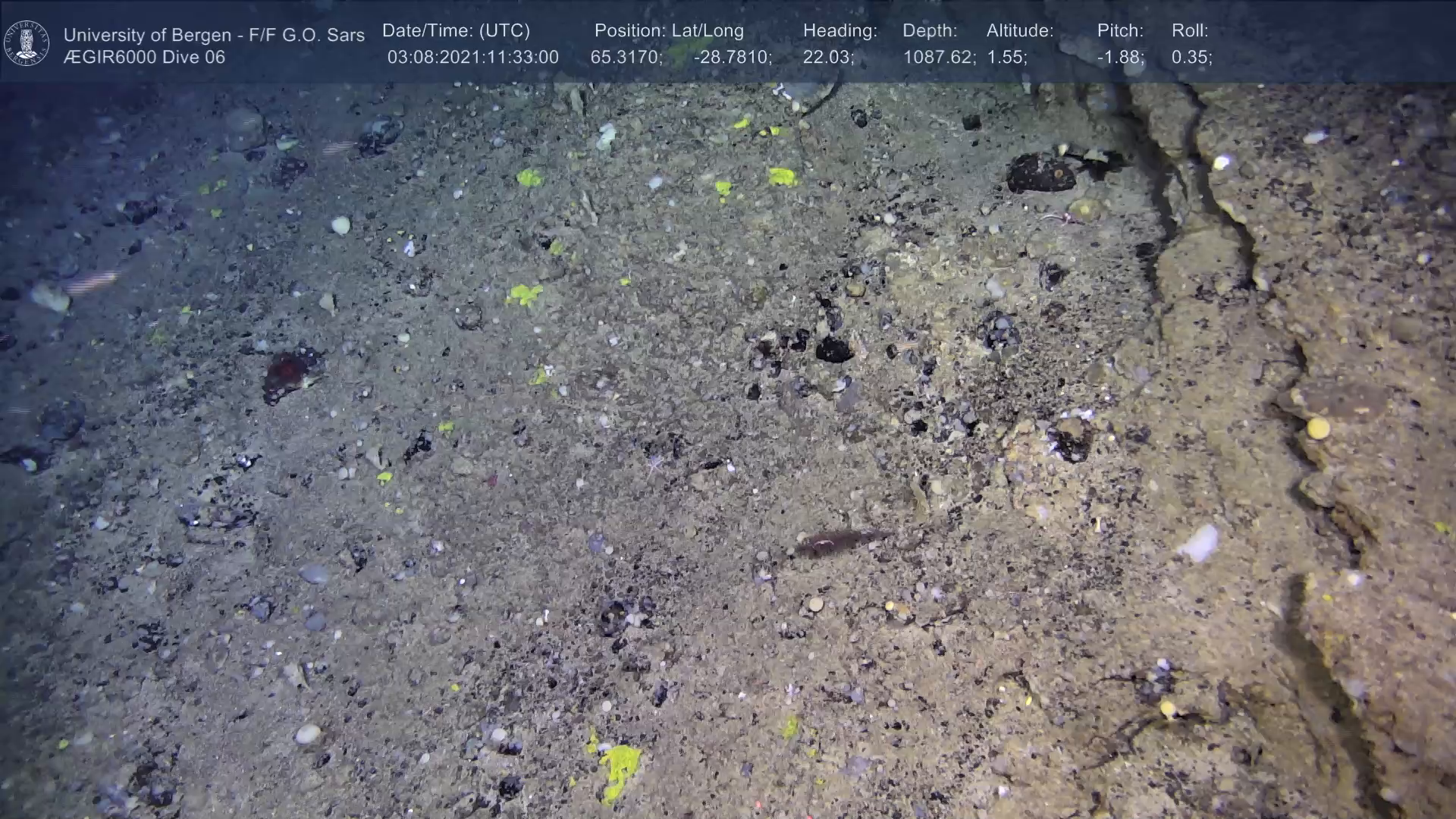
Task: Click the Position Lat/Long header label
Action: pyautogui.click(x=669, y=31)
